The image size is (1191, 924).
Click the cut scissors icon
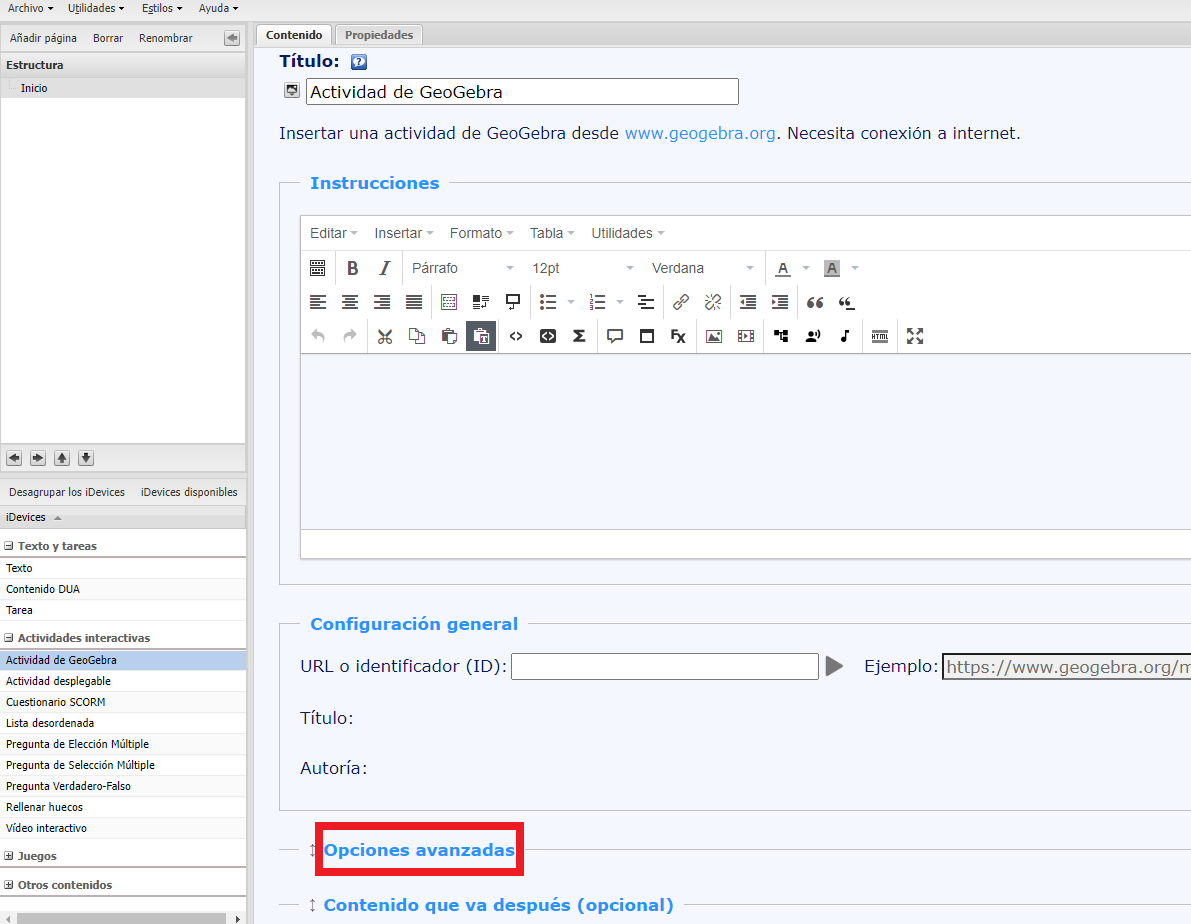384,336
